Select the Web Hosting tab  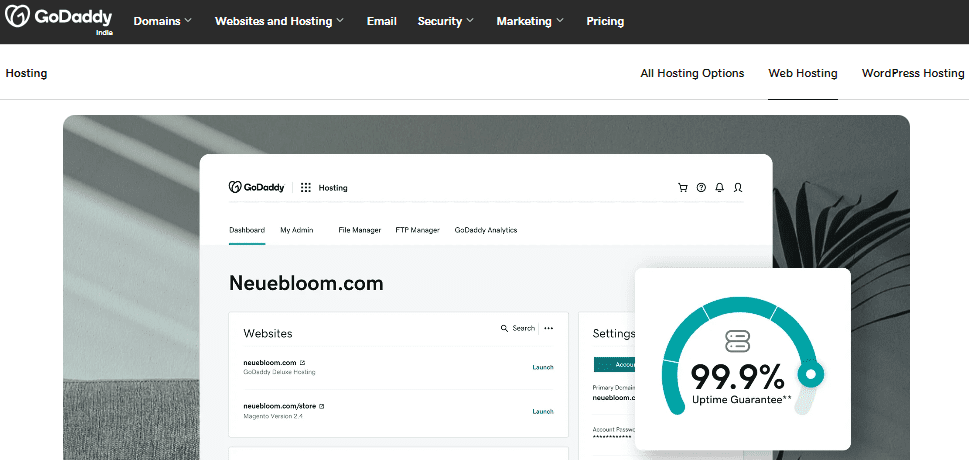[x=803, y=73]
